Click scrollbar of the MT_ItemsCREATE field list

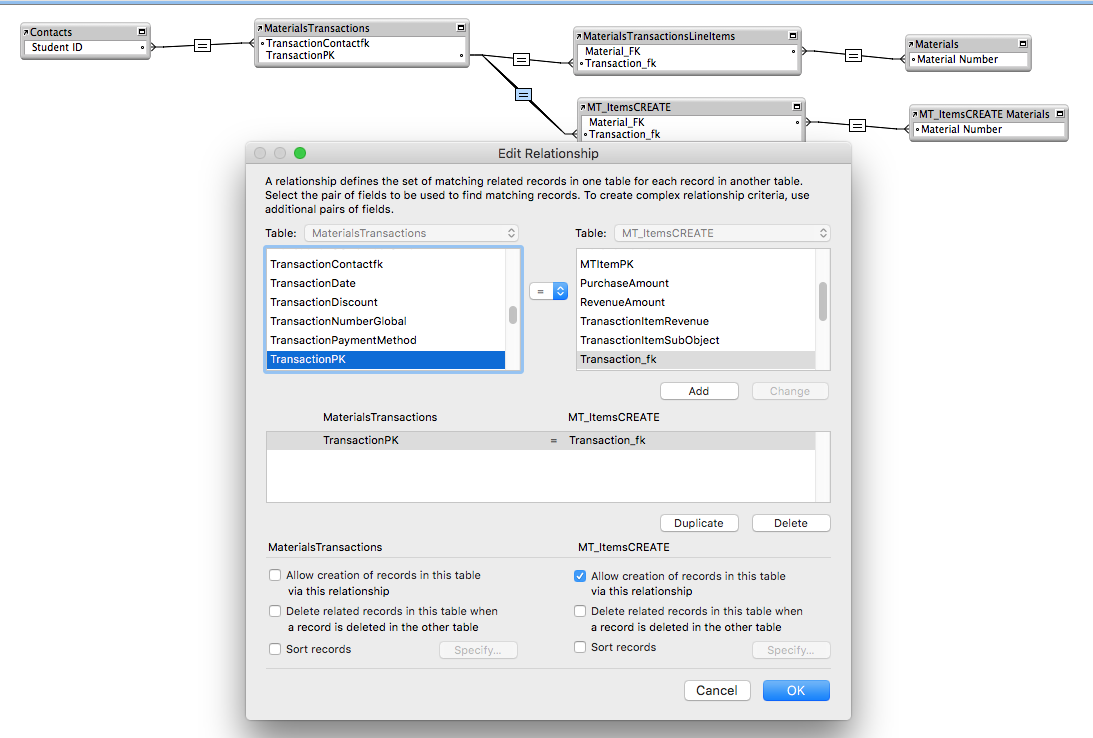click(x=823, y=302)
